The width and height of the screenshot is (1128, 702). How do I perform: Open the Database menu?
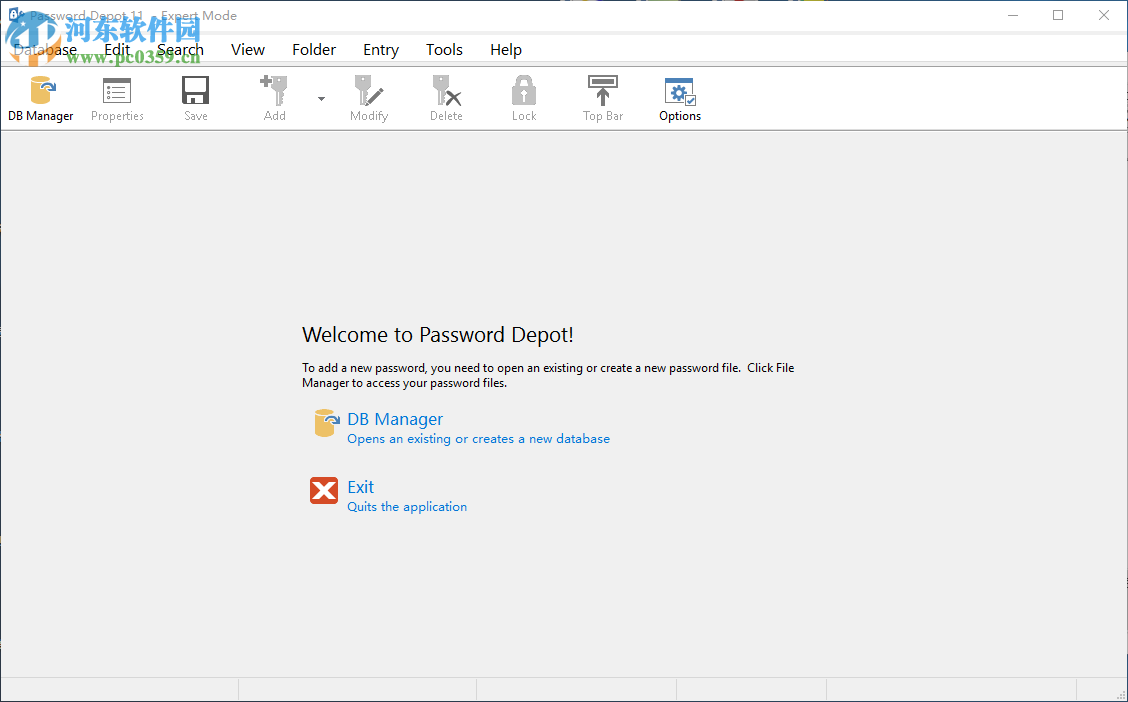45,49
